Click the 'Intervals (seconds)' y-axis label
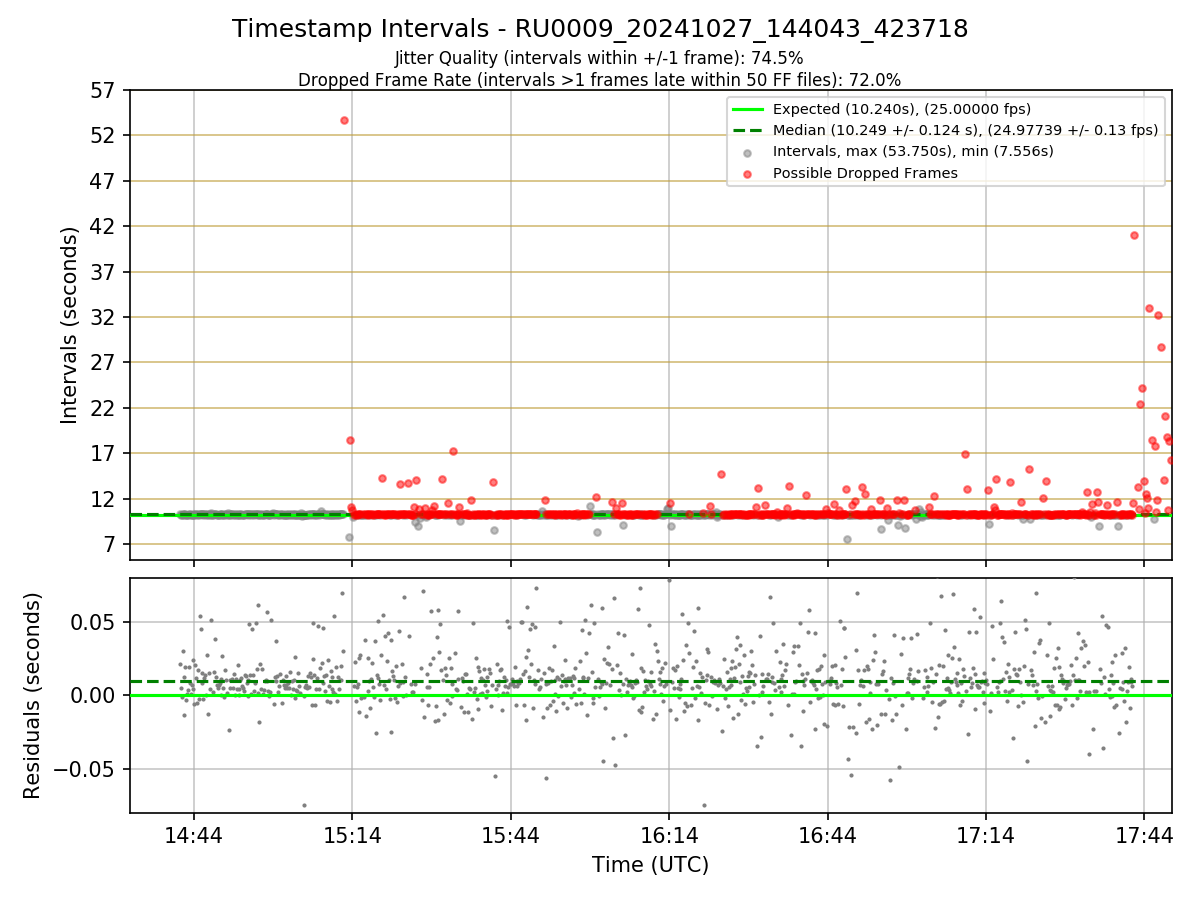The image size is (1200, 900). 69,325
